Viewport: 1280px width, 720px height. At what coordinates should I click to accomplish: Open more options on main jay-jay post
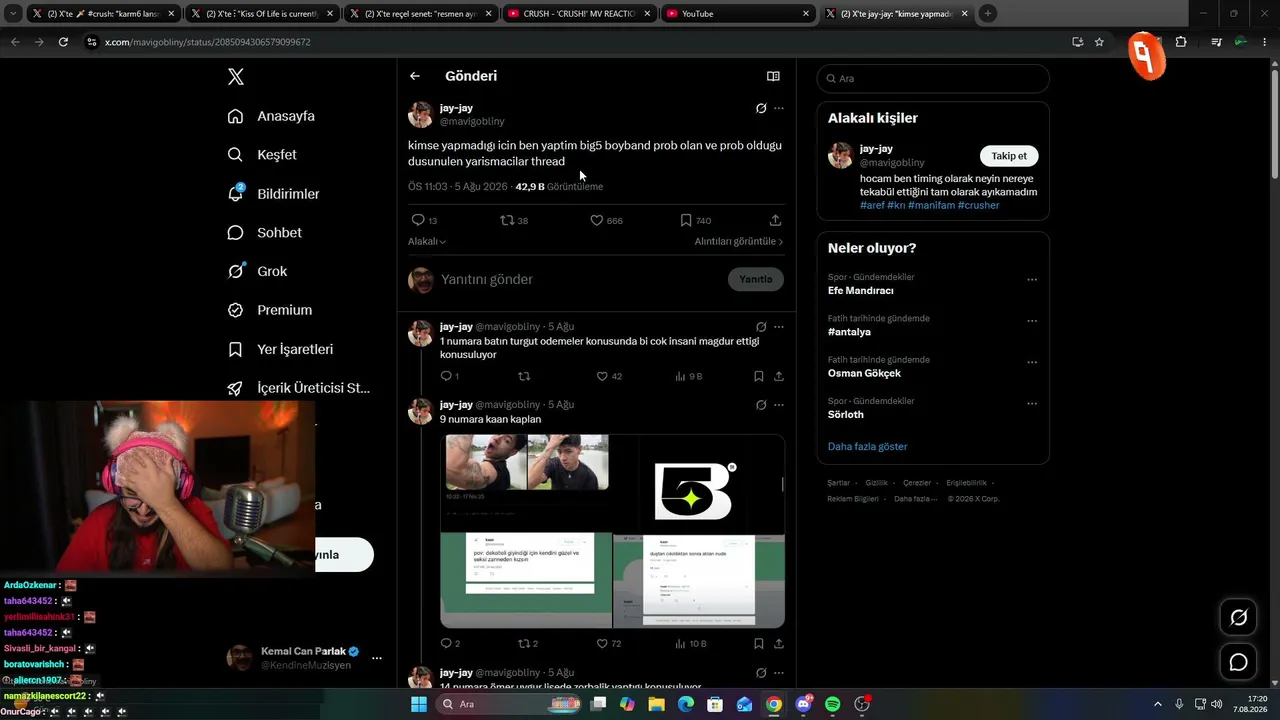[x=779, y=108]
